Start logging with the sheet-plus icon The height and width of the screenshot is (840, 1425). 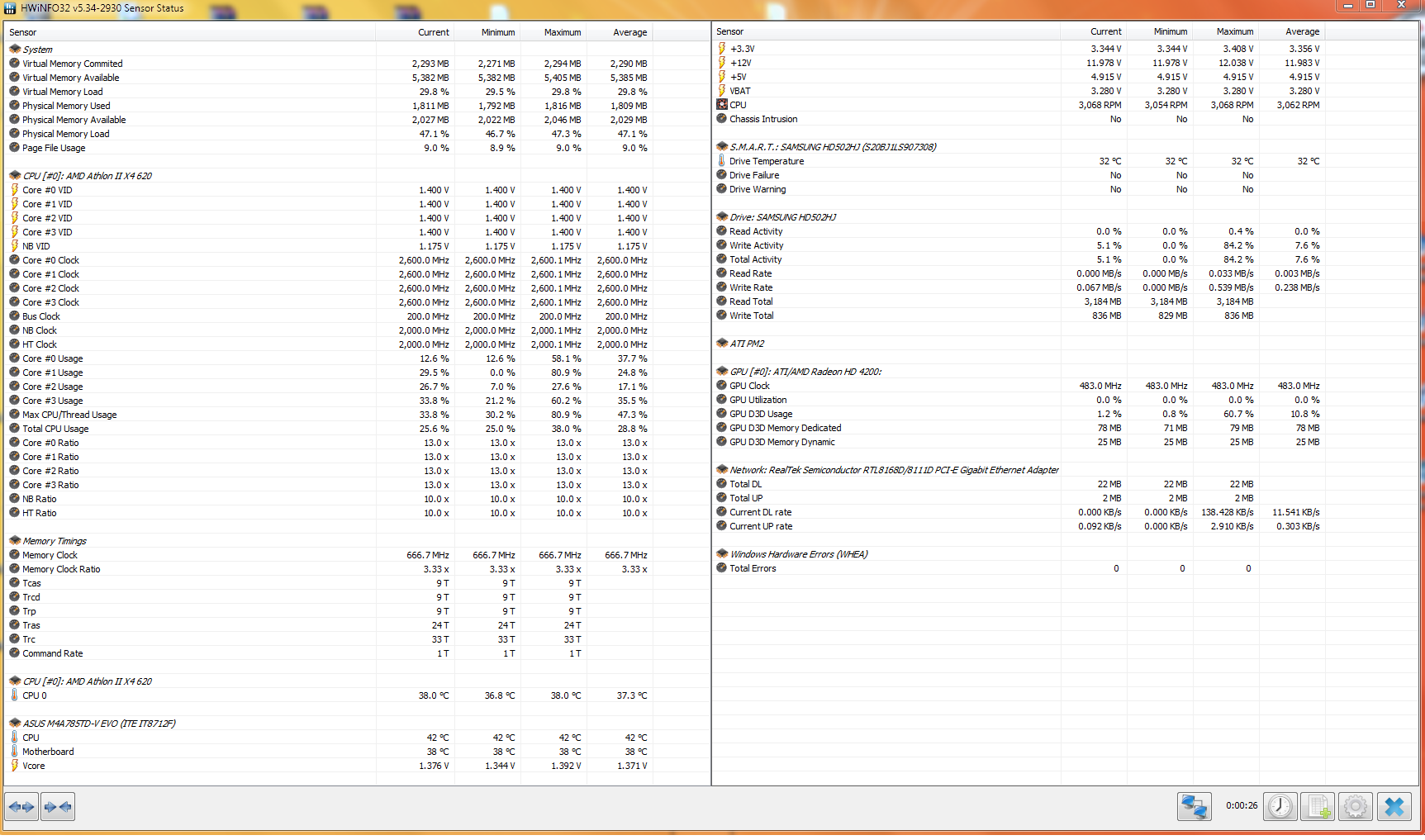tap(1318, 806)
